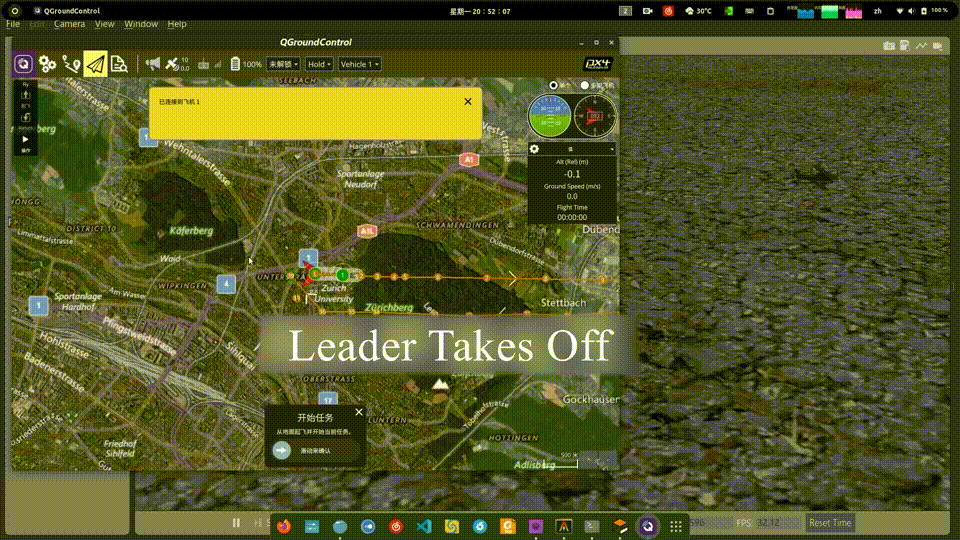The image size is (960, 540).
Task: Select the Fly view paper plane icon
Action: pyautogui.click(x=95, y=64)
